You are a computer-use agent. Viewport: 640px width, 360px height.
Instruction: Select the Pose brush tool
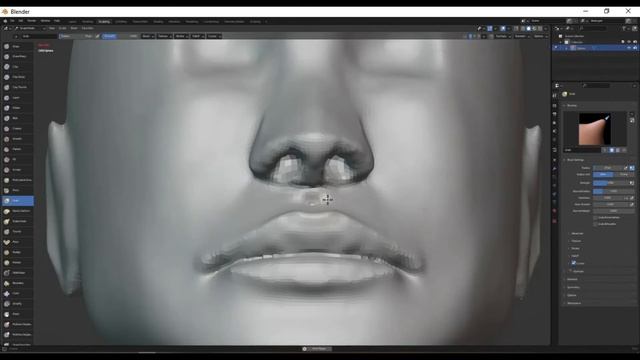[x=17, y=242]
